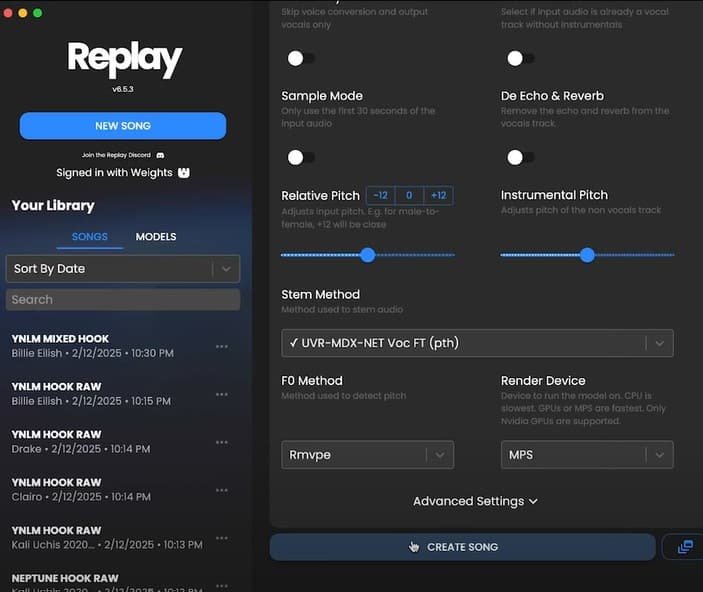703x592 pixels.
Task: Click the NEW SONG button
Action: pos(123,126)
